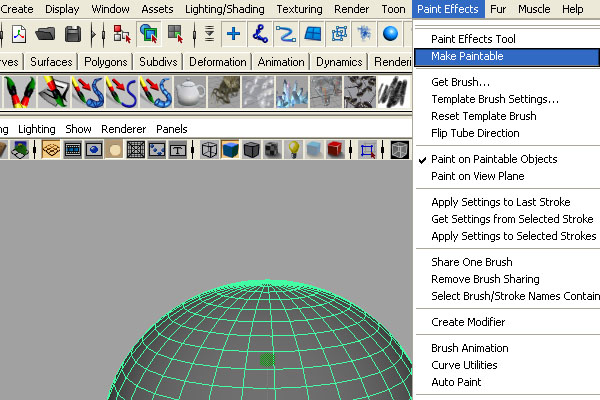Click the green sphere in viewport
Viewport: 600px width, 400px height.
[x=261, y=340]
